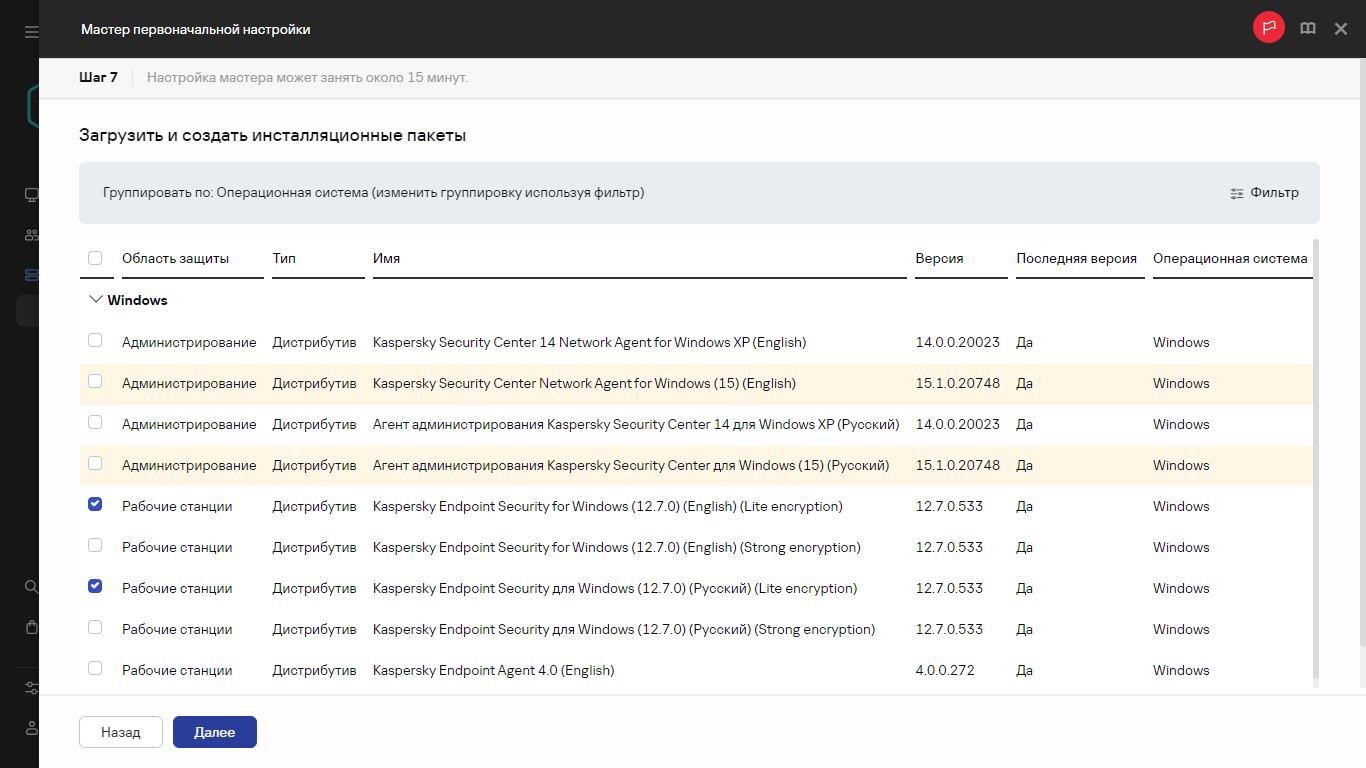Screen dimensions: 1366x768
Task: Close the initial setup wizard
Action: (x=1341, y=29)
